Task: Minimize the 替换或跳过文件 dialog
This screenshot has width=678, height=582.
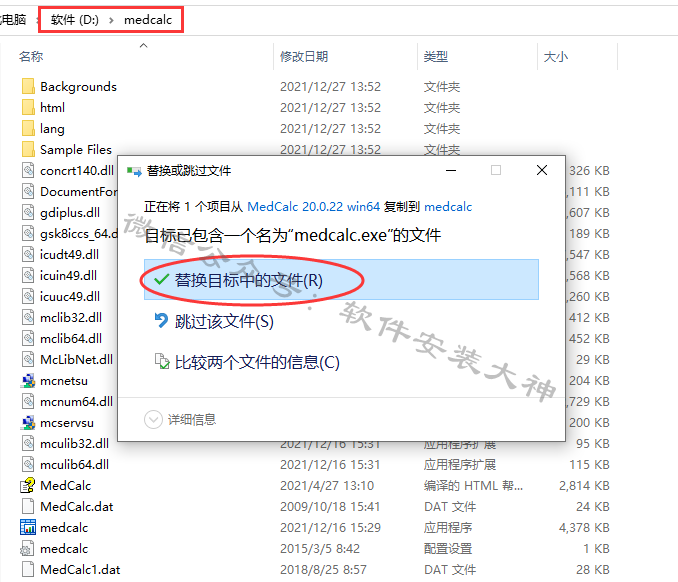Action: pyautogui.click(x=451, y=170)
